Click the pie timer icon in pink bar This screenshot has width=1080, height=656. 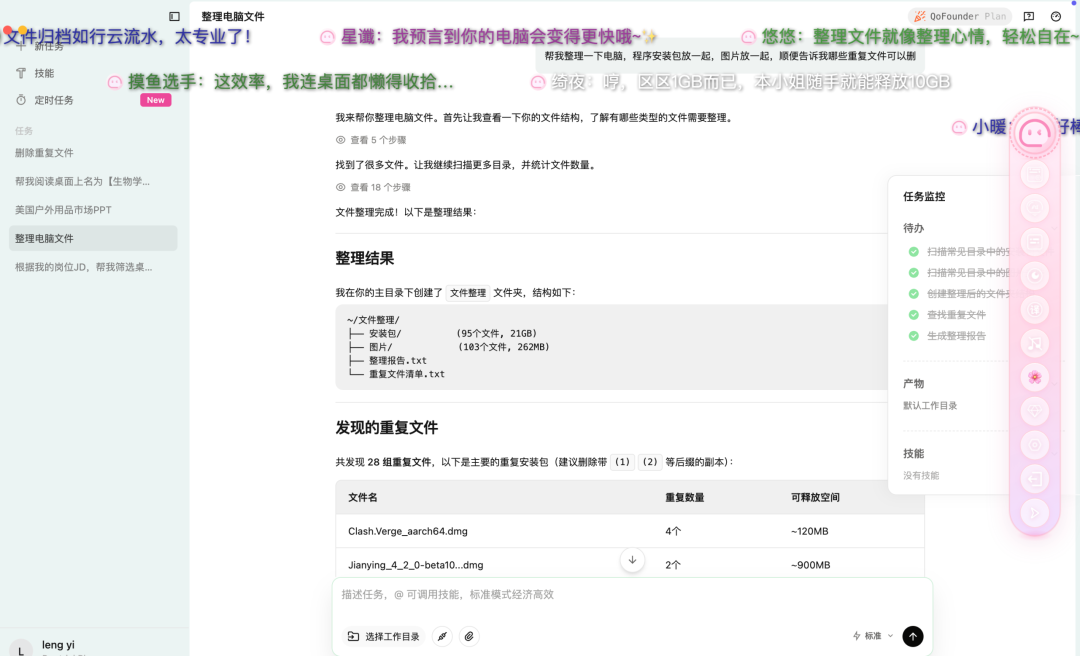(x=1035, y=276)
